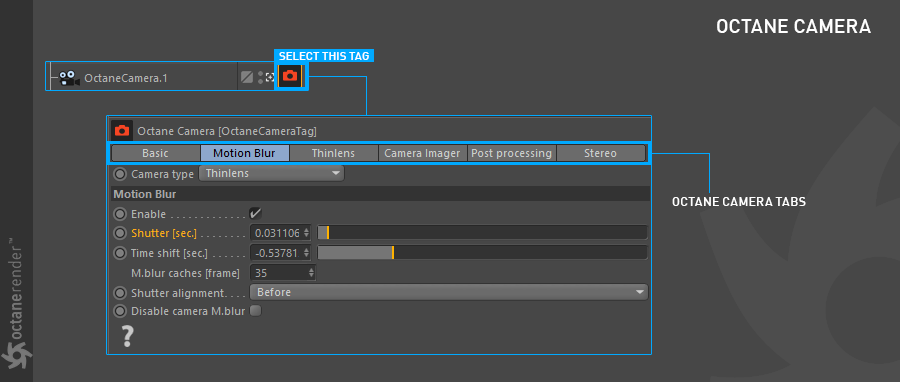Check the Disable camera M.blur checkbox

(x=255, y=311)
